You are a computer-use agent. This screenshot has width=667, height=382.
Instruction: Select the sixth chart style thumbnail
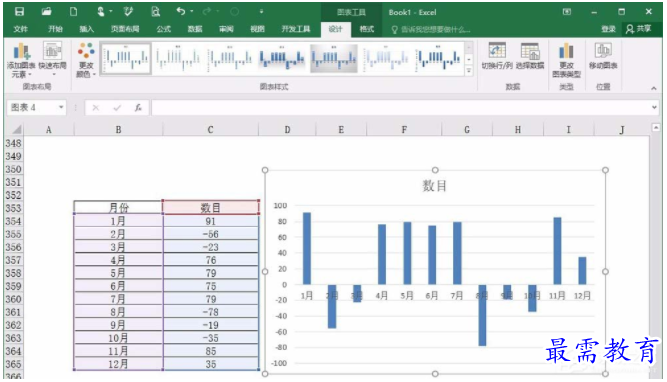[x=386, y=59]
